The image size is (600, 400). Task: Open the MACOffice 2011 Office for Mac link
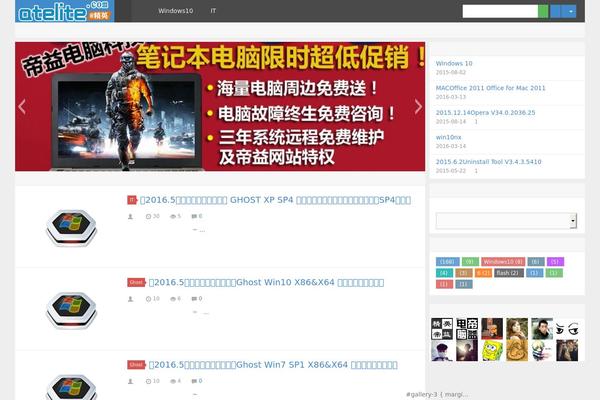click(x=490, y=88)
